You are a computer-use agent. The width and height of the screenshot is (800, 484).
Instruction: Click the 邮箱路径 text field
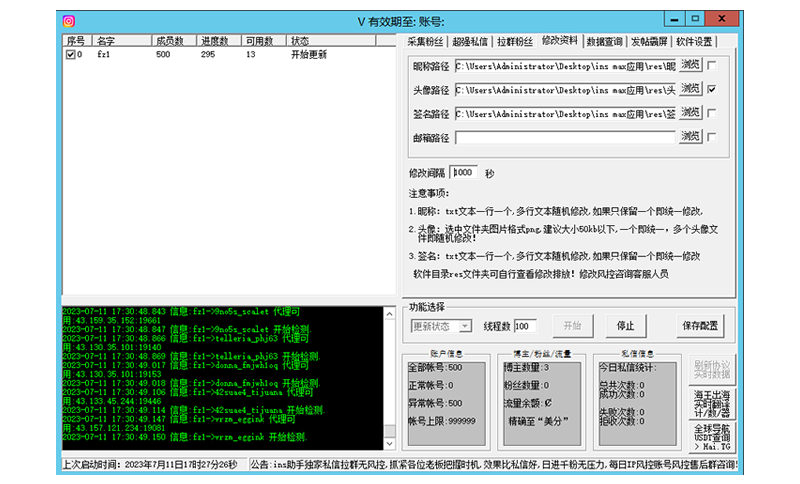click(565, 137)
